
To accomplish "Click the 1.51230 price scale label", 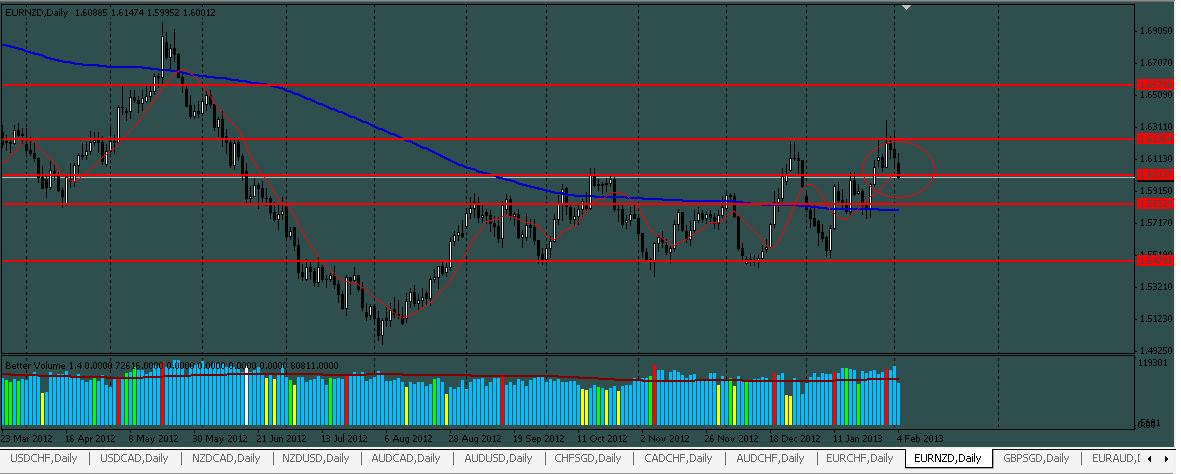I will coord(1156,319).
